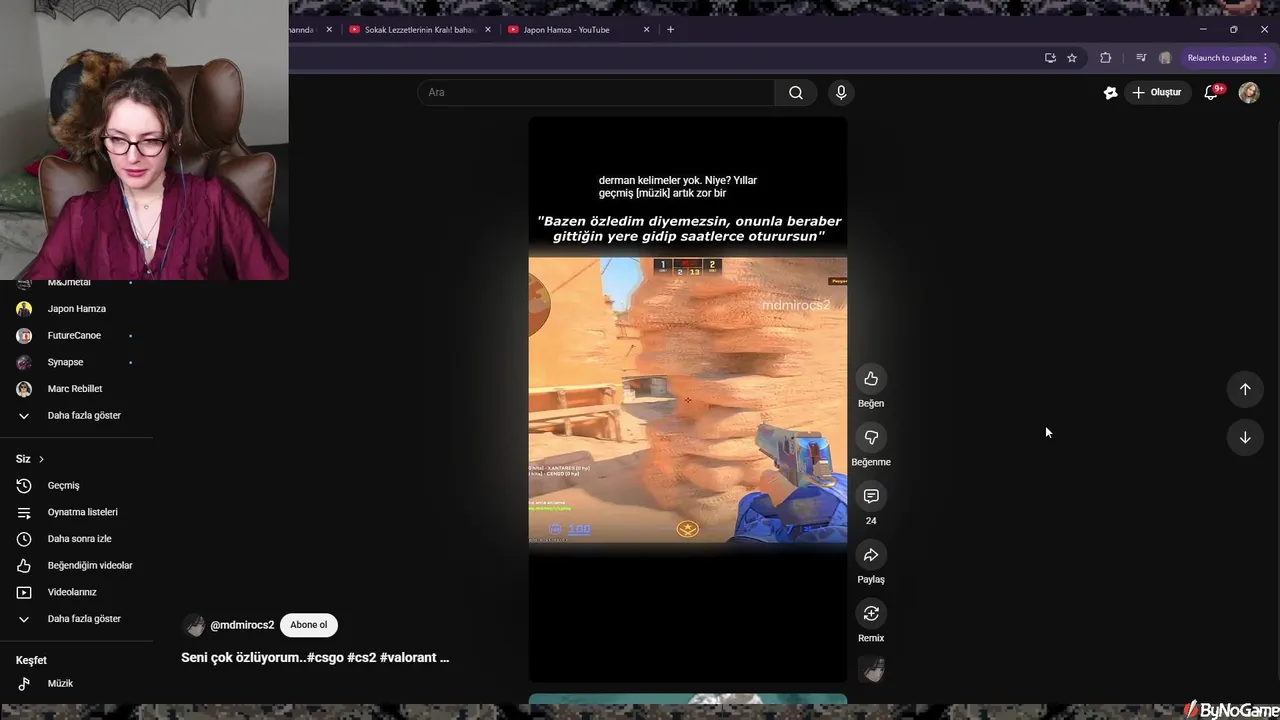Viewport: 1280px width, 720px height.
Task: Pause the playing short video
Action: pyautogui.click(x=688, y=400)
